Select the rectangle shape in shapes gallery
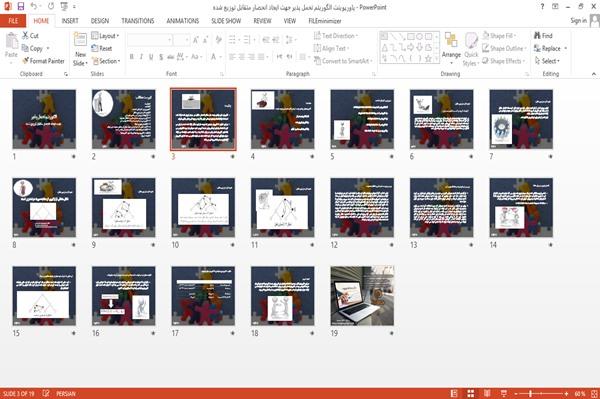The height and width of the screenshot is (399, 600). 411,37
